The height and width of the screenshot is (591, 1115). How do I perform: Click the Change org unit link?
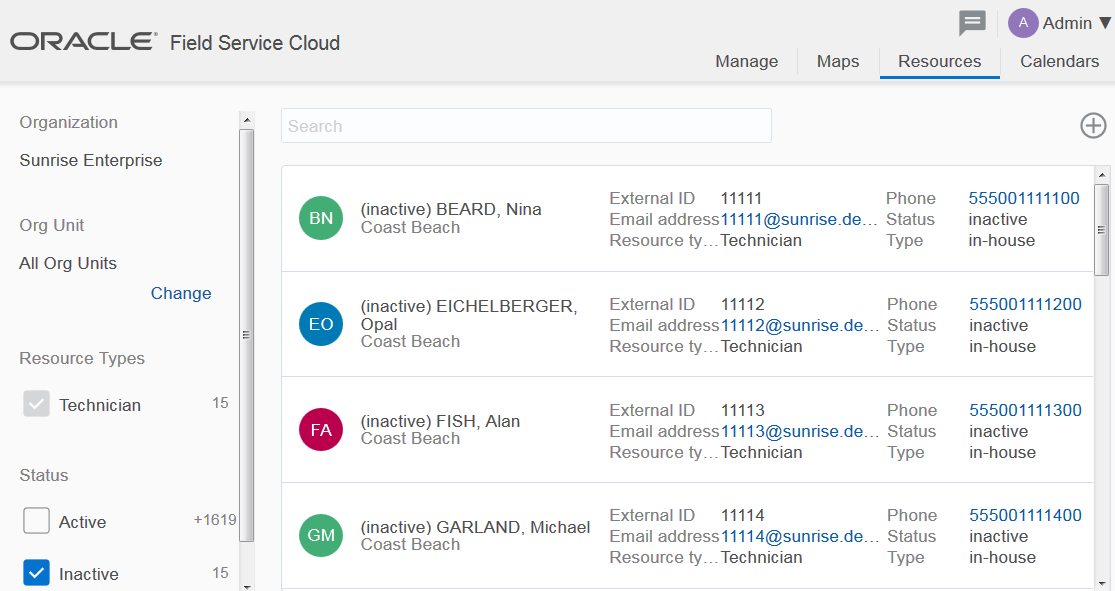tap(181, 293)
